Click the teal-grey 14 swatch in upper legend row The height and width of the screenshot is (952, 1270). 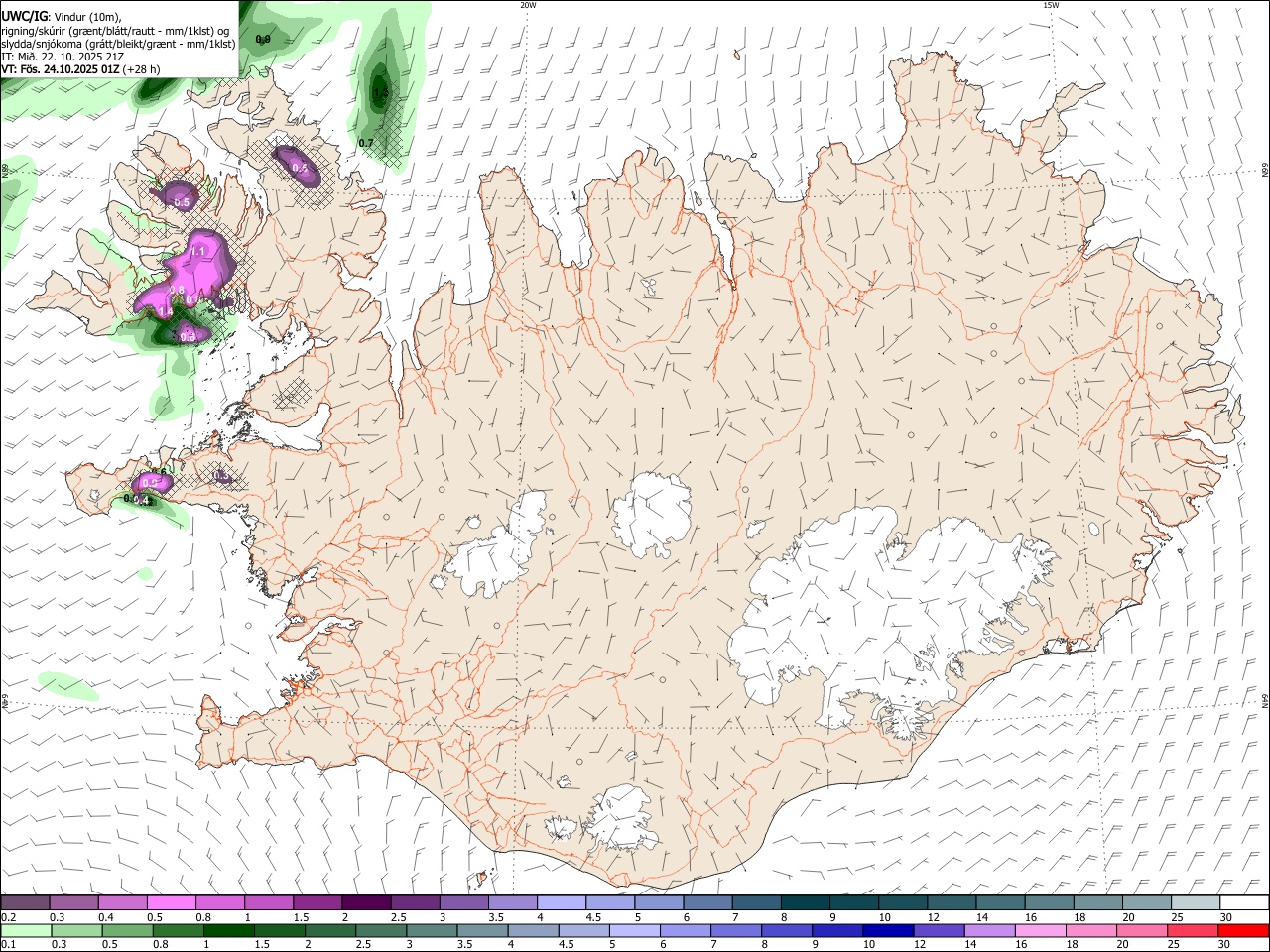click(1000, 902)
